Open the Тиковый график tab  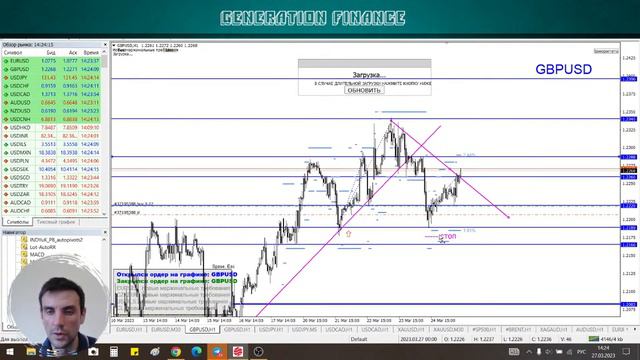point(56,222)
